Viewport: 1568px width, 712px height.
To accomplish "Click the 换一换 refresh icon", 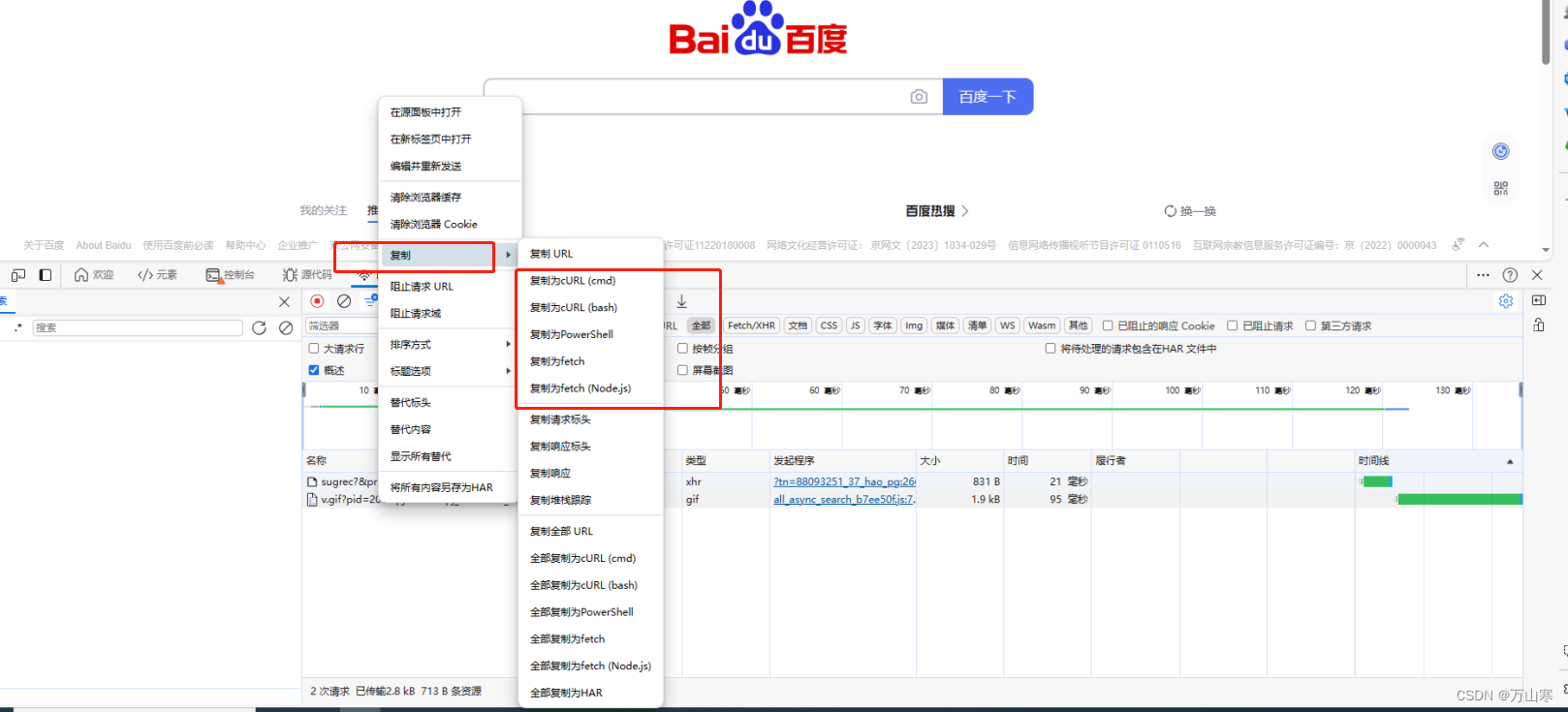I will coord(1171,211).
